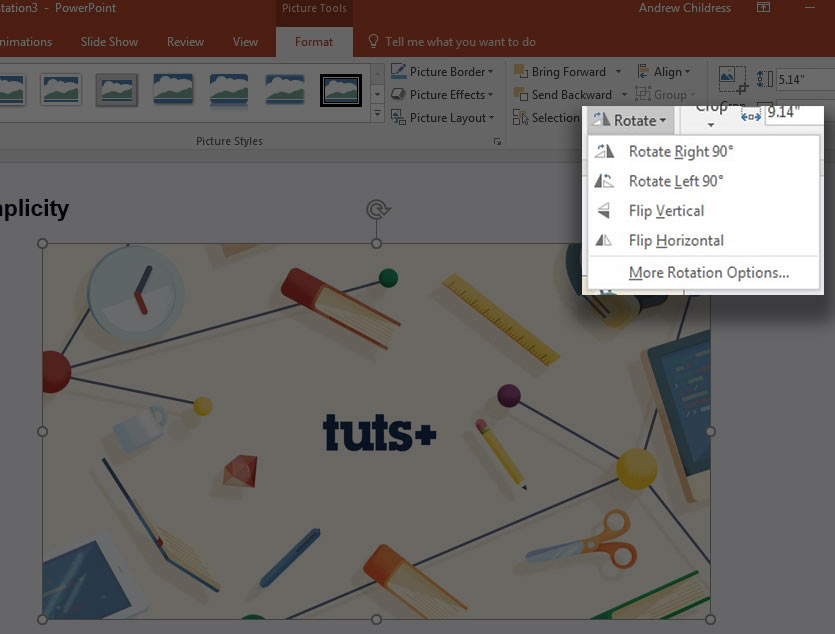835x634 pixels.
Task: Click the Group objects icon
Action: click(643, 94)
